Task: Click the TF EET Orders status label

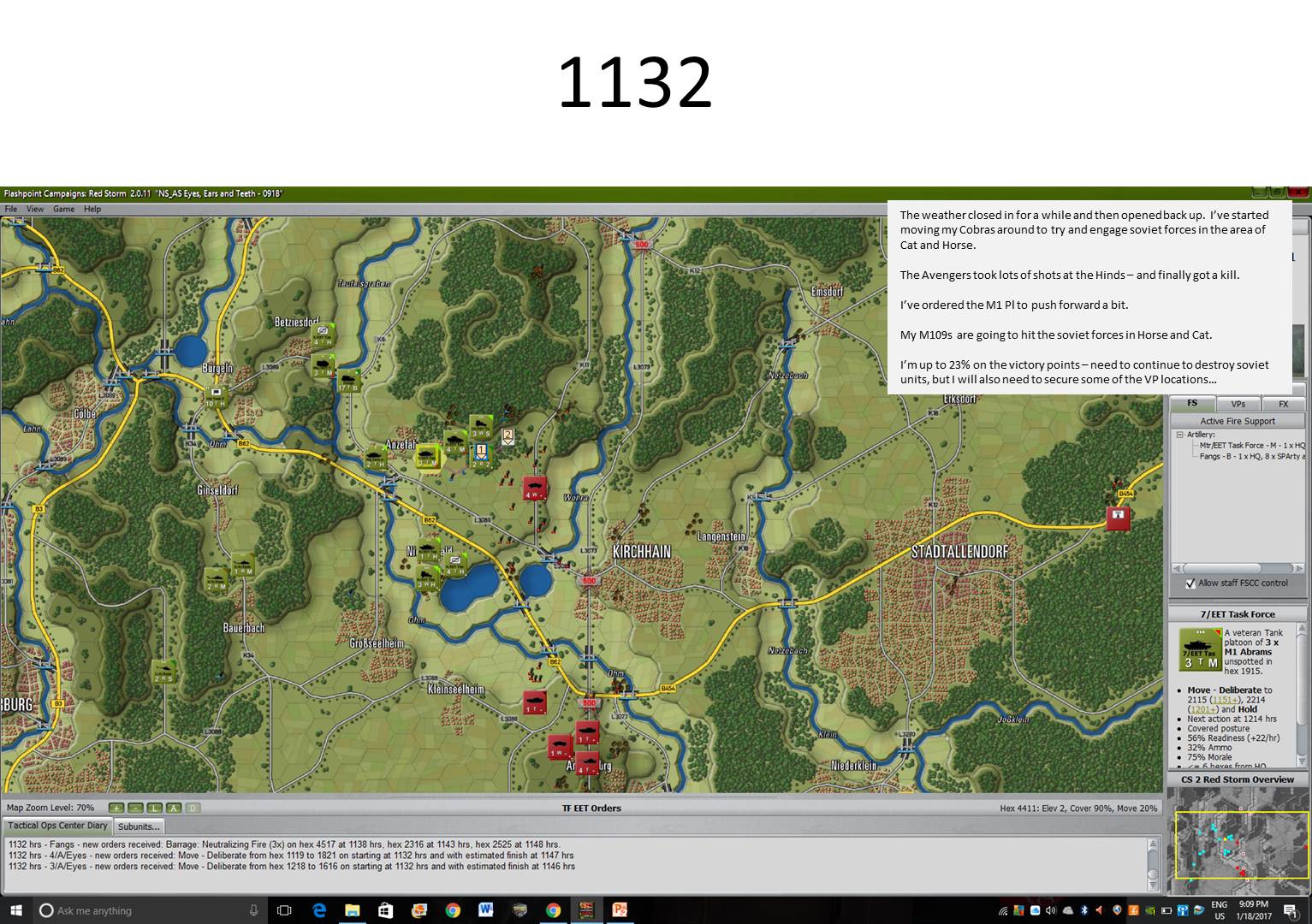Action: pyautogui.click(x=591, y=808)
